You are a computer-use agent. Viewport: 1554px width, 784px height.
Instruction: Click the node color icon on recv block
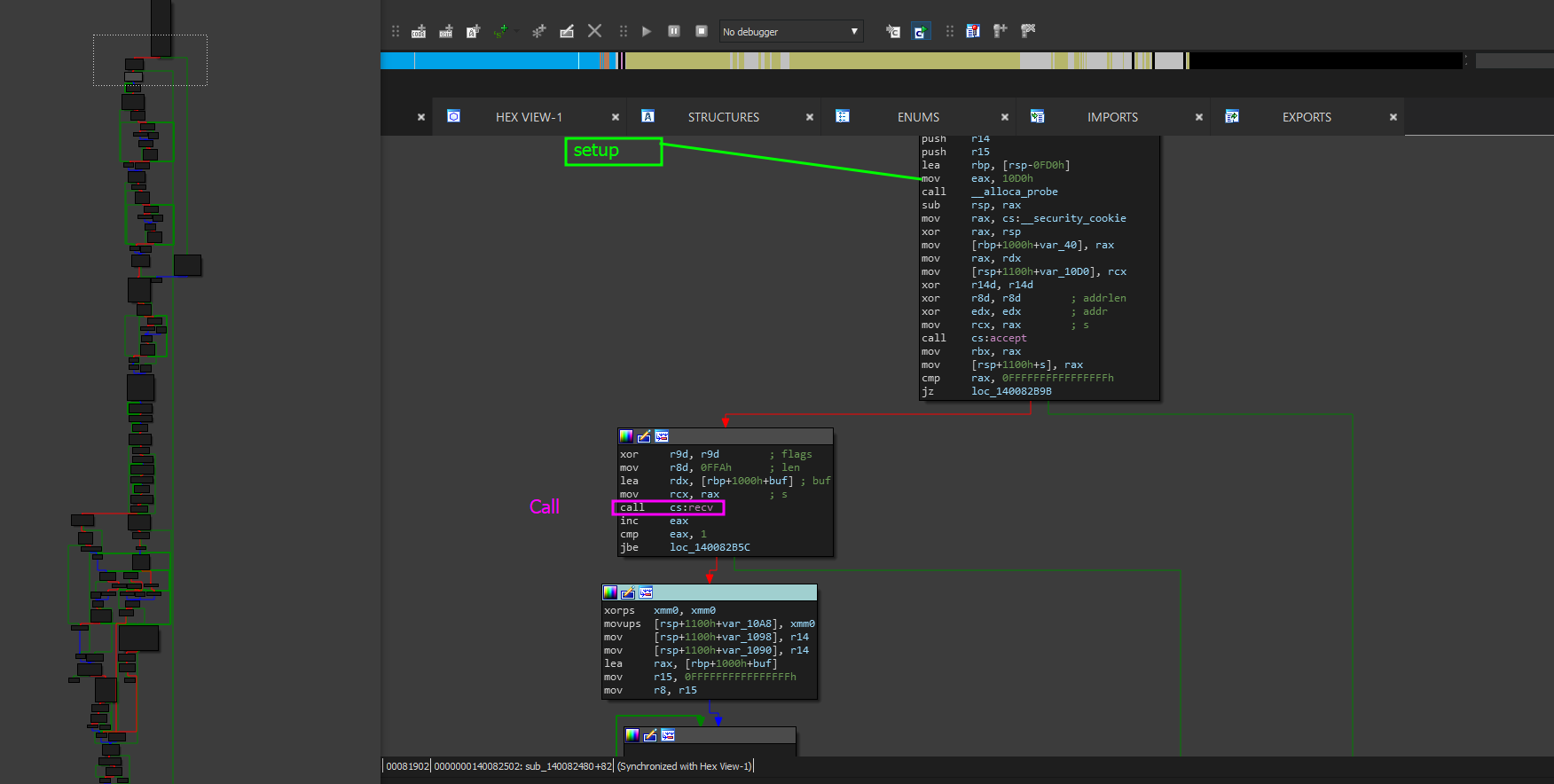[x=626, y=436]
